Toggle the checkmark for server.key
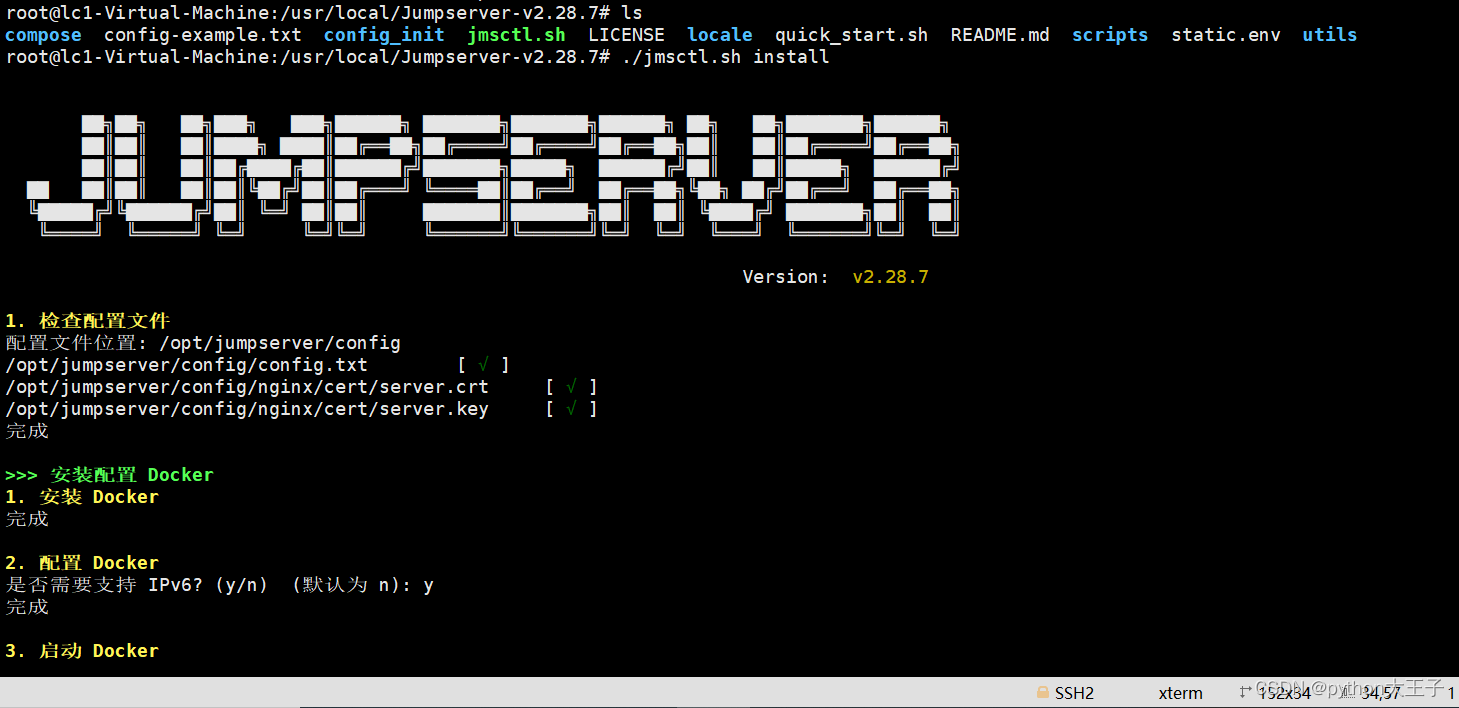 pyautogui.click(x=570, y=408)
